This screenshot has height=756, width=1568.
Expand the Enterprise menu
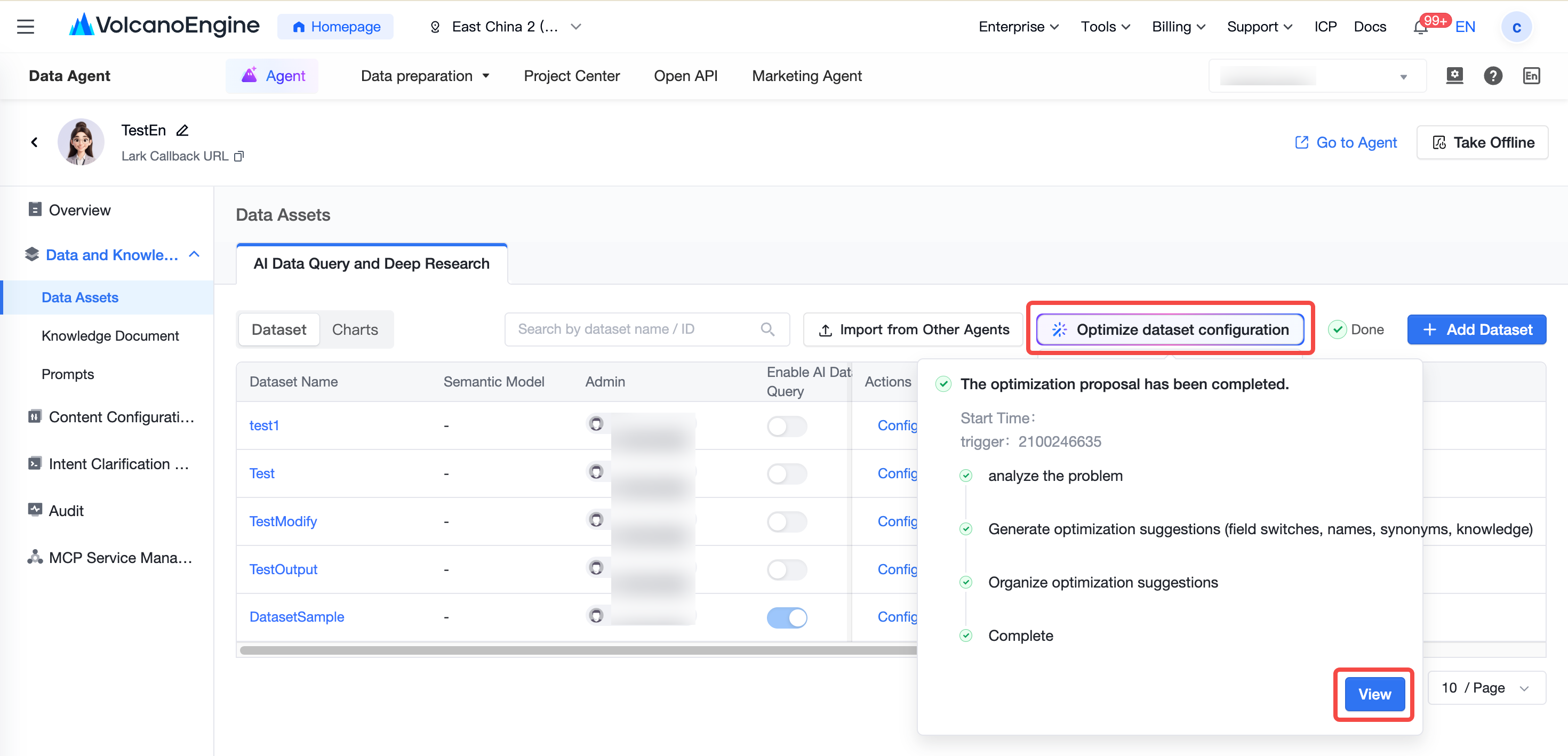click(1018, 27)
